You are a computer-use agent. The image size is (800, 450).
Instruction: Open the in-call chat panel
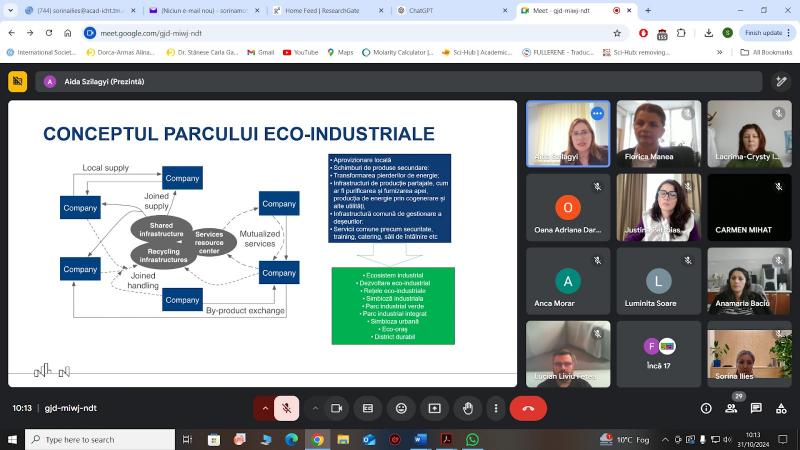(756, 408)
